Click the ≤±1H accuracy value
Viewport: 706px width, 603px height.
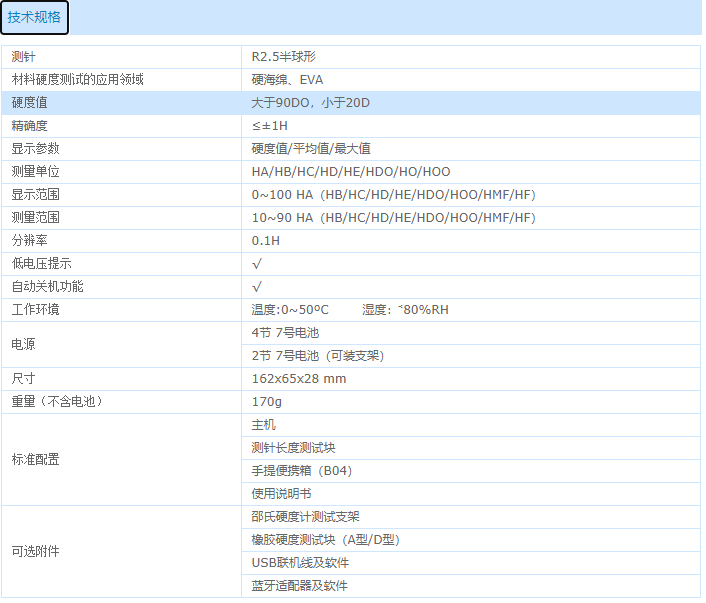click(270, 126)
